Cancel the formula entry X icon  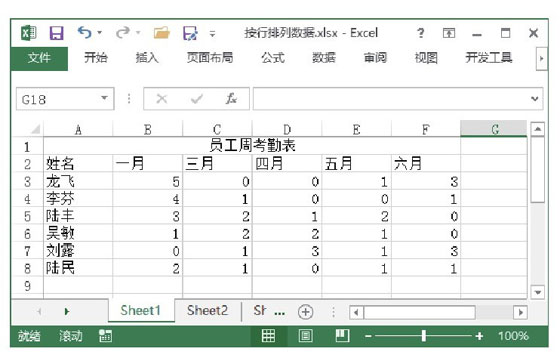(162, 99)
